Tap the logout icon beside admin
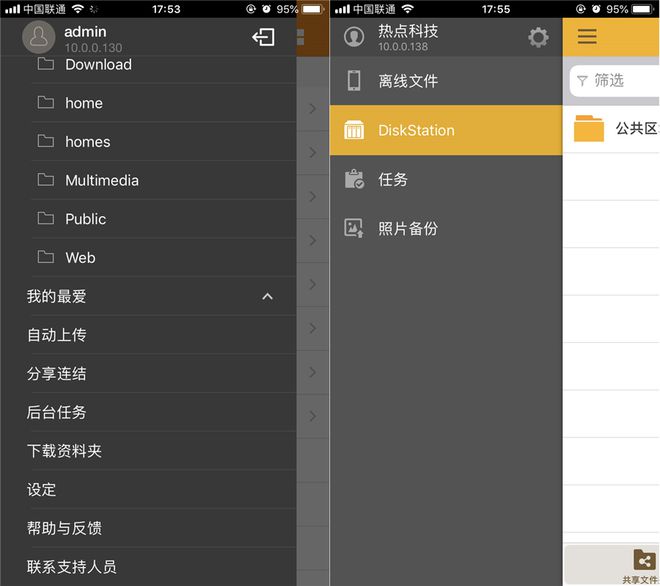This screenshot has width=660, height=586. point(263,37)
